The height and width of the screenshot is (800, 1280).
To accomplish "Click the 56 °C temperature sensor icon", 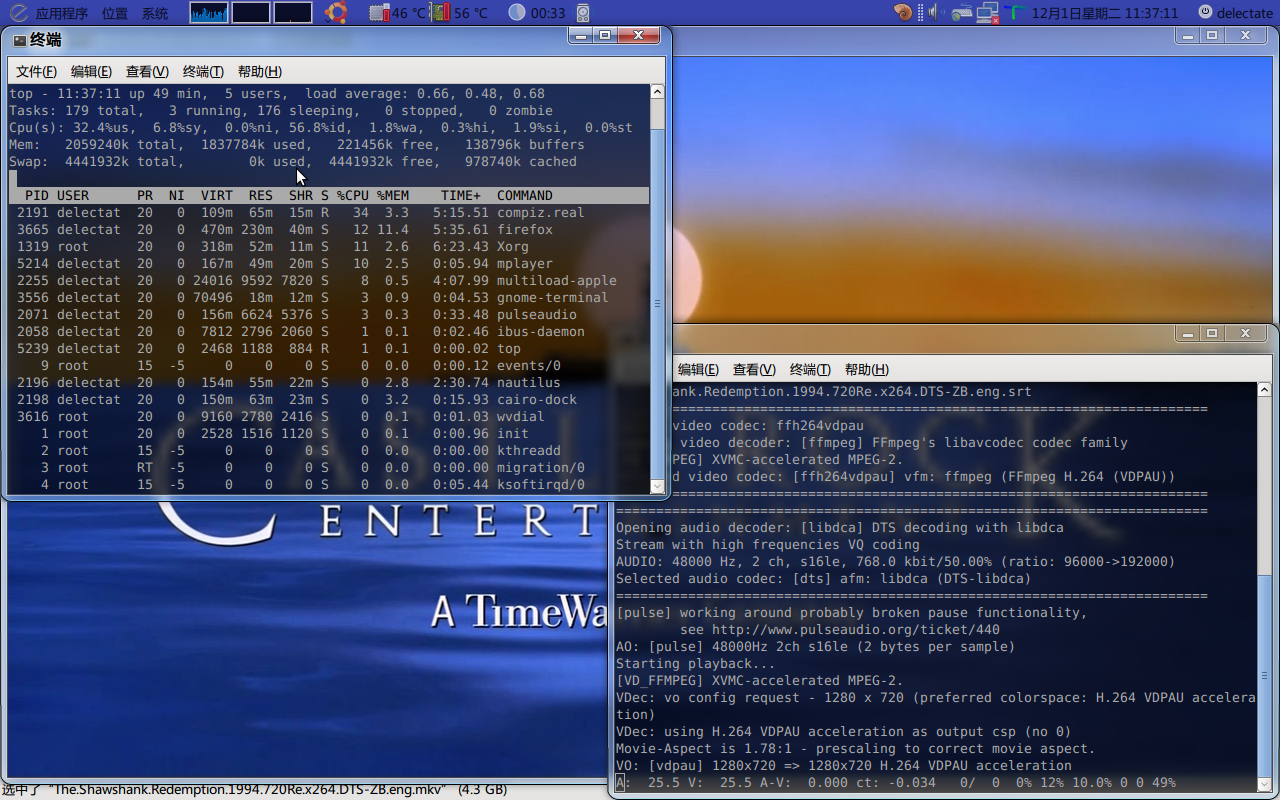I will [x=440, y=13].
